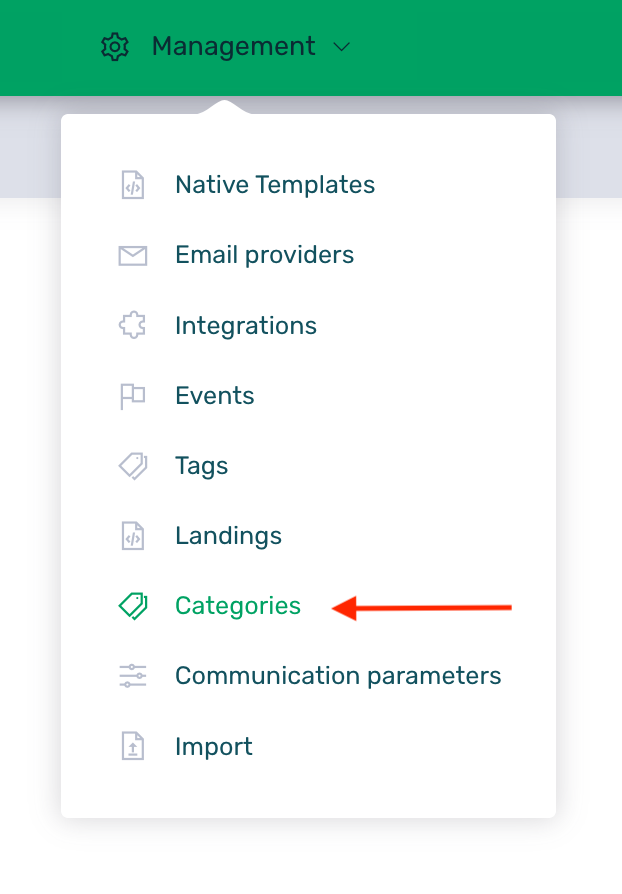Screen dimensions: 622x894
Task: Select Events from the menu
Action: click(214, 396)
